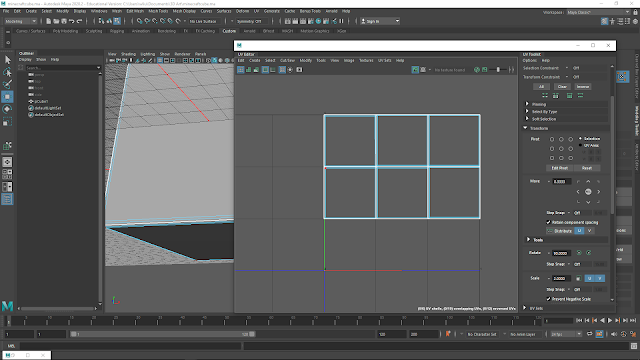640x360 pixels.
Task: Click the Move value input field
Action: 561,182
